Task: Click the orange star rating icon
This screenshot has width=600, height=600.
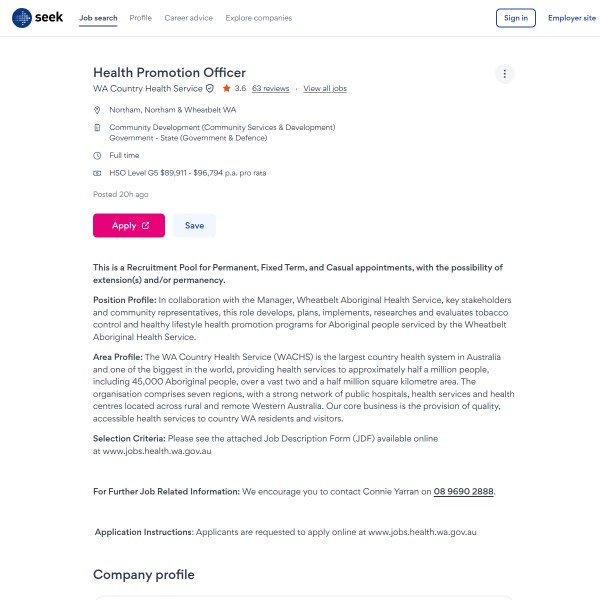Action: 227,89
